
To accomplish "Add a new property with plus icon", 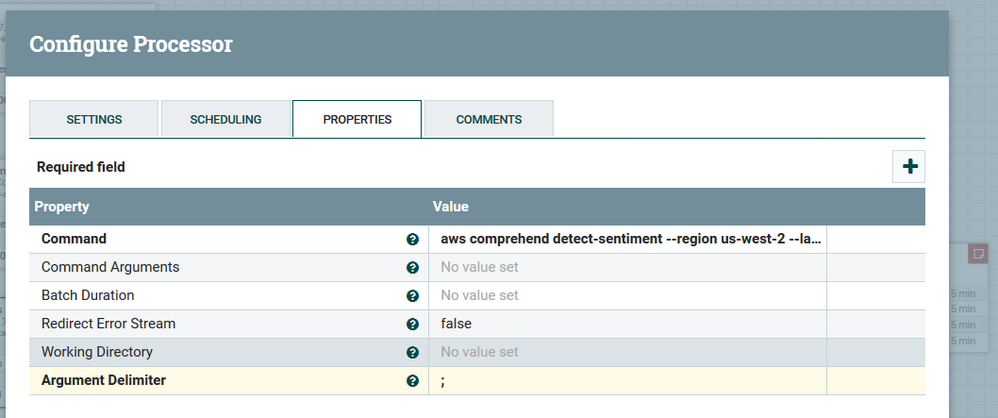I will tap(909, 167).
